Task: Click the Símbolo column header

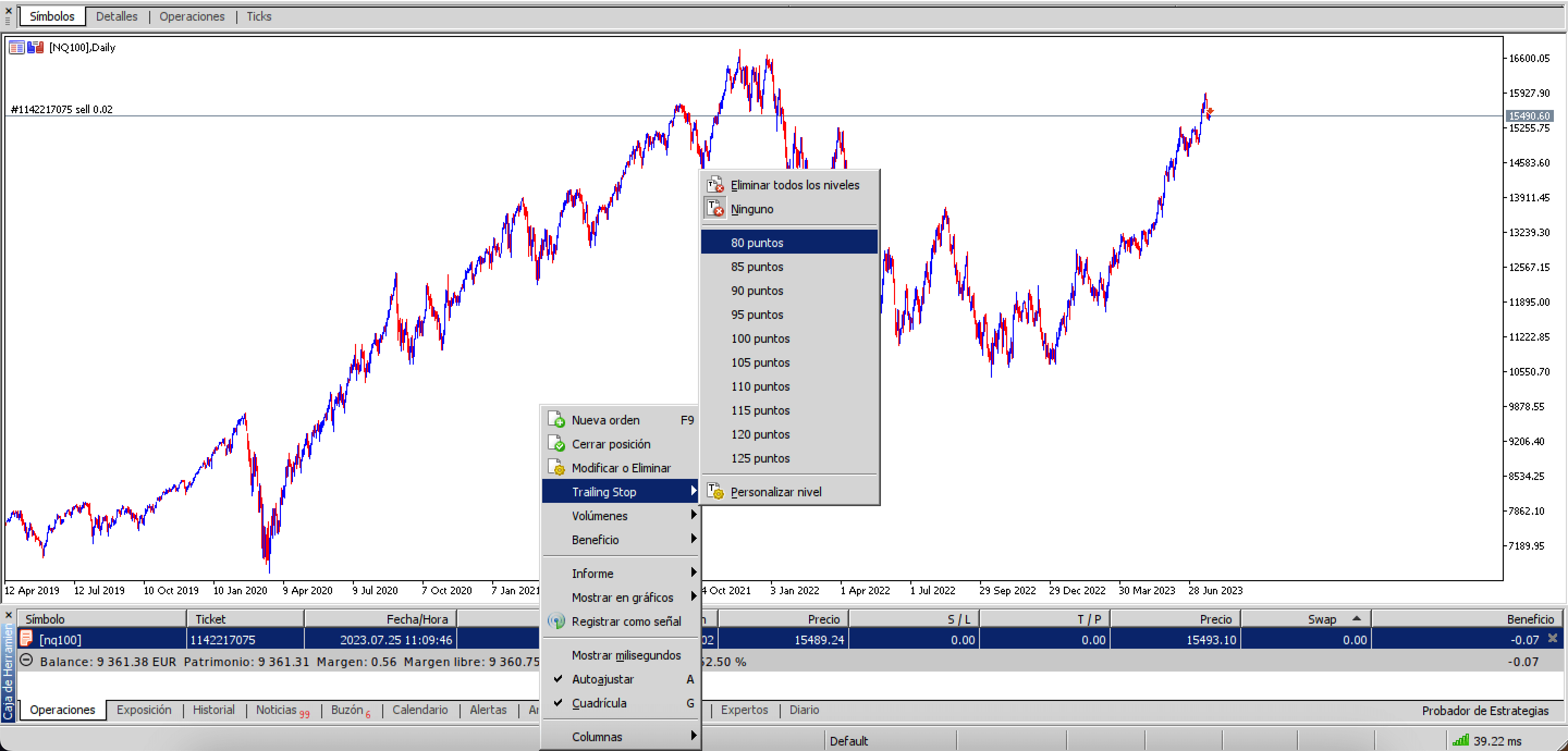Action: [102, 618]
